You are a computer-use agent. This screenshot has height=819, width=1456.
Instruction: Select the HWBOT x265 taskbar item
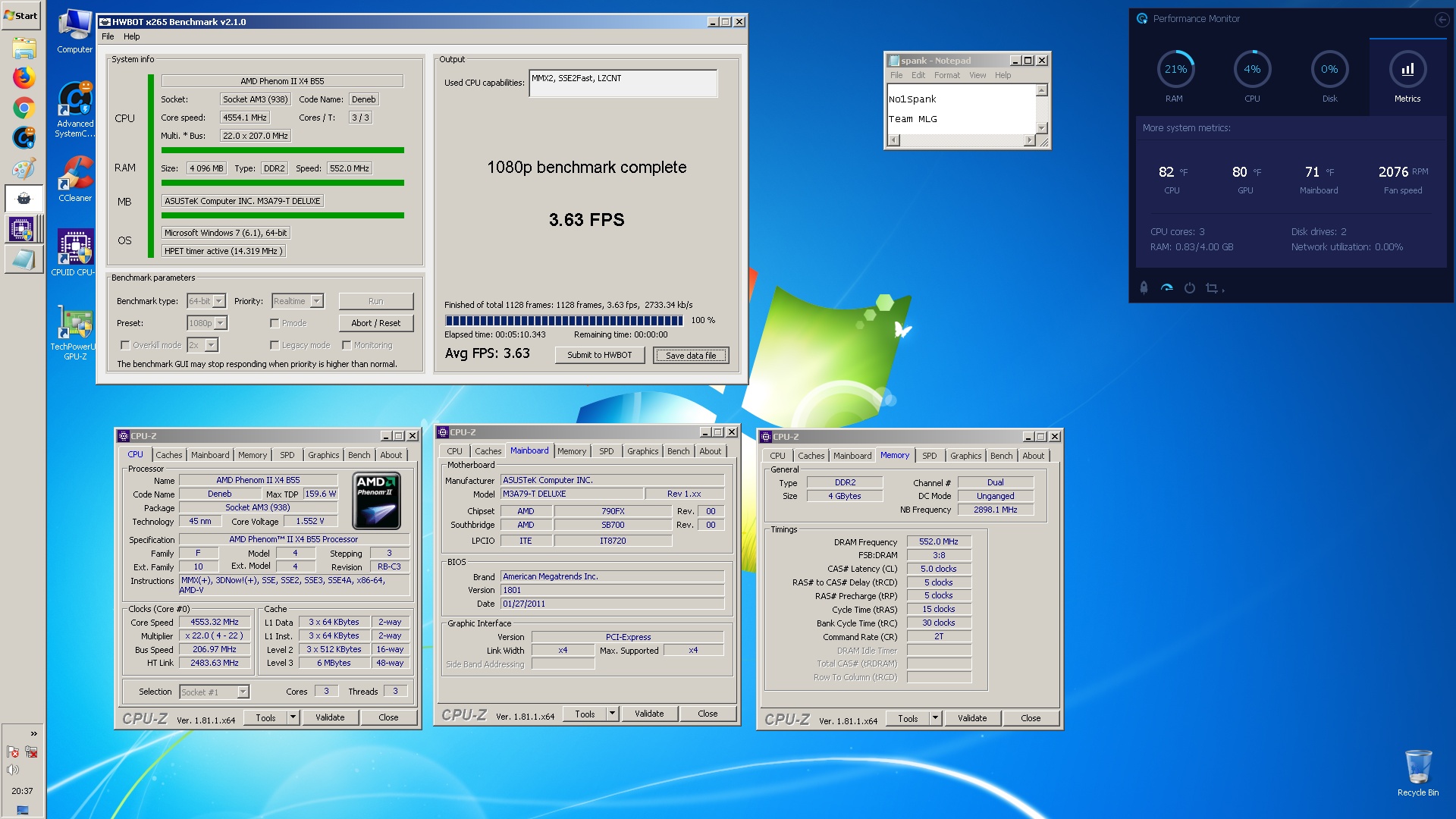tap(24, 199)
